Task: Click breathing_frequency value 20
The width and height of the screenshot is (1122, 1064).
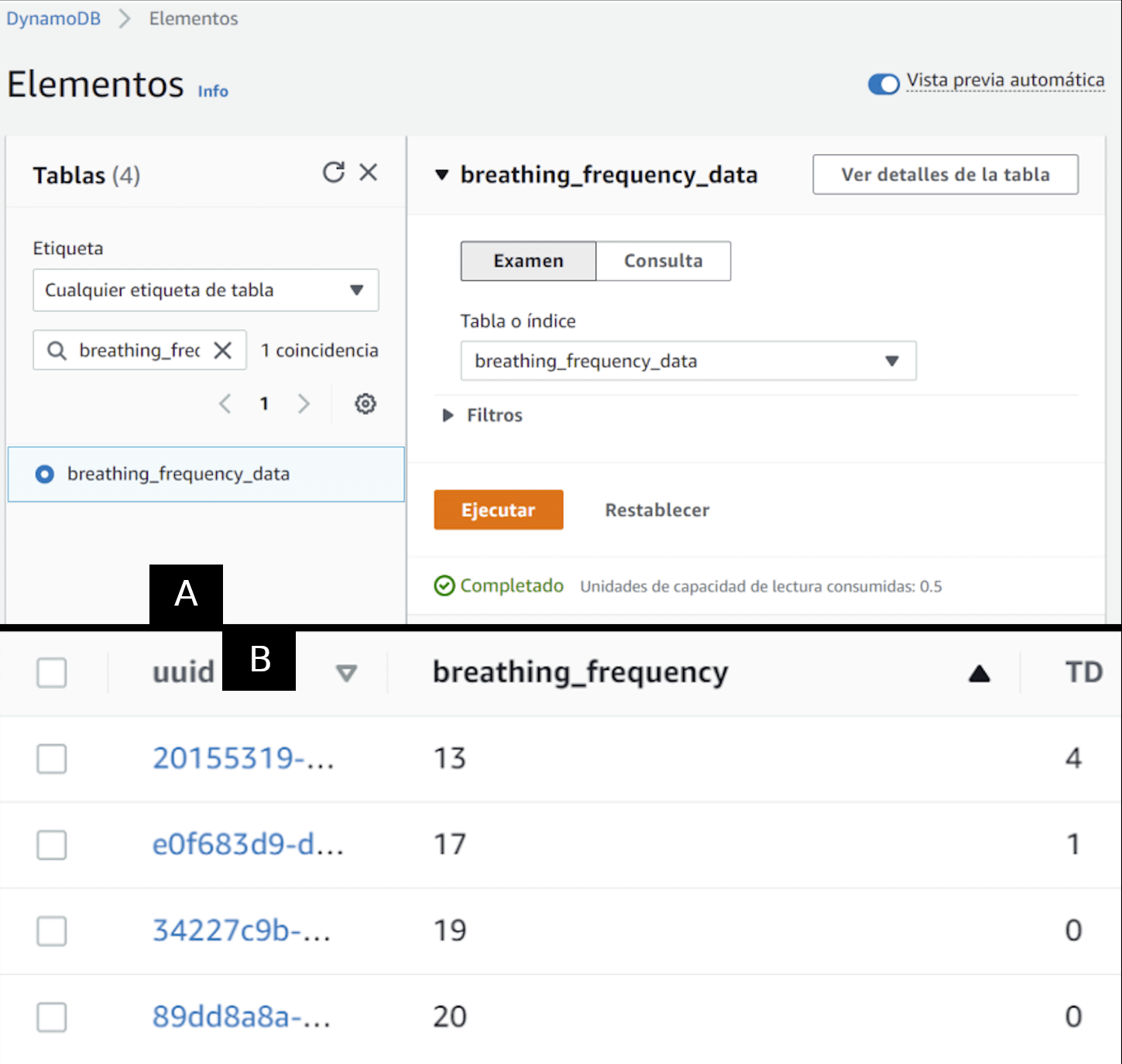Action: (x=450, y=1016)
